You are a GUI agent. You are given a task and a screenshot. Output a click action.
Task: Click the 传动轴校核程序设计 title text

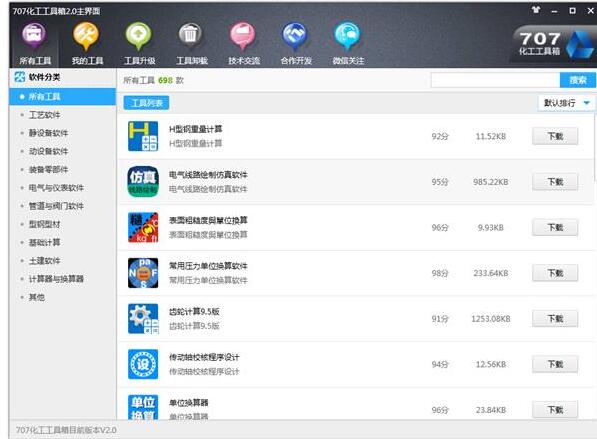pos(204,357)
